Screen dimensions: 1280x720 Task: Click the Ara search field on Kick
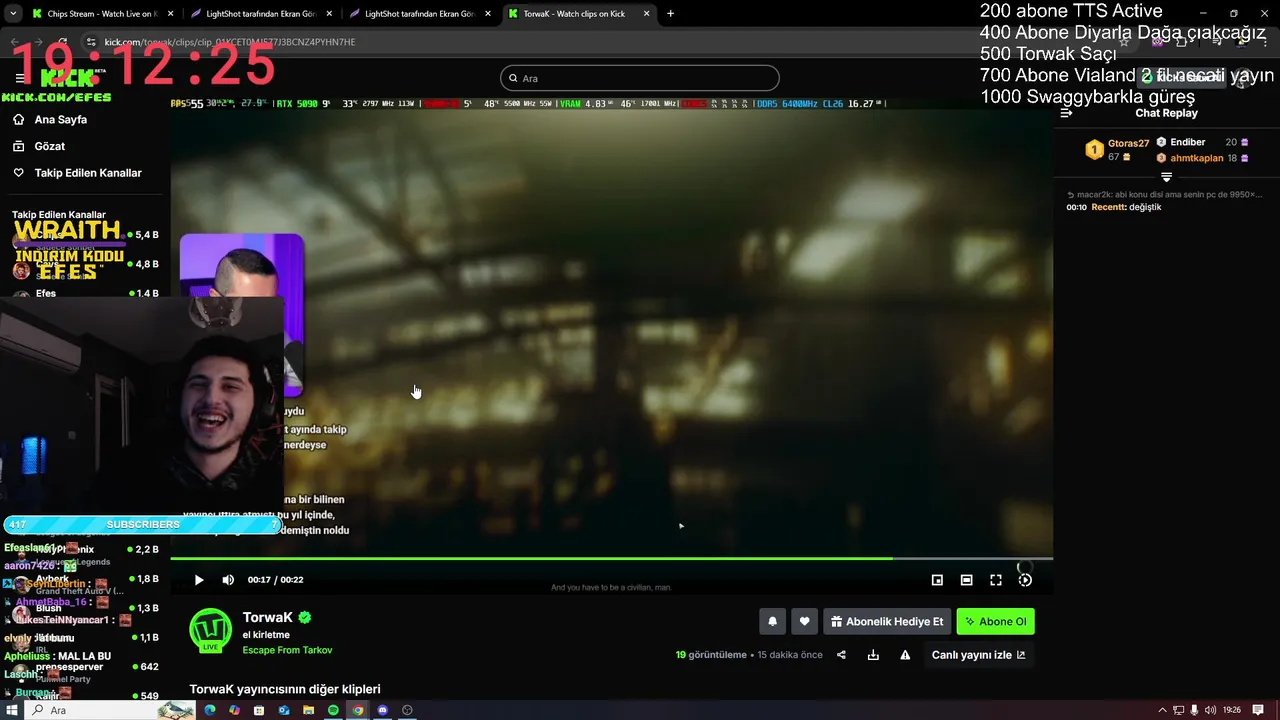[639, 78]
